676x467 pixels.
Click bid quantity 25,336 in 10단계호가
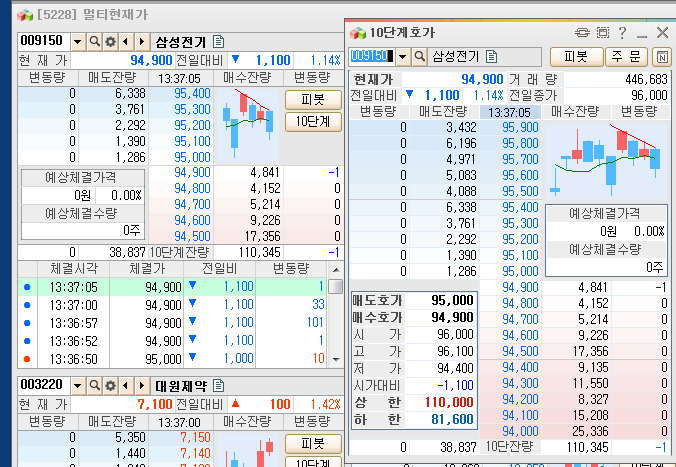point(590,431)
